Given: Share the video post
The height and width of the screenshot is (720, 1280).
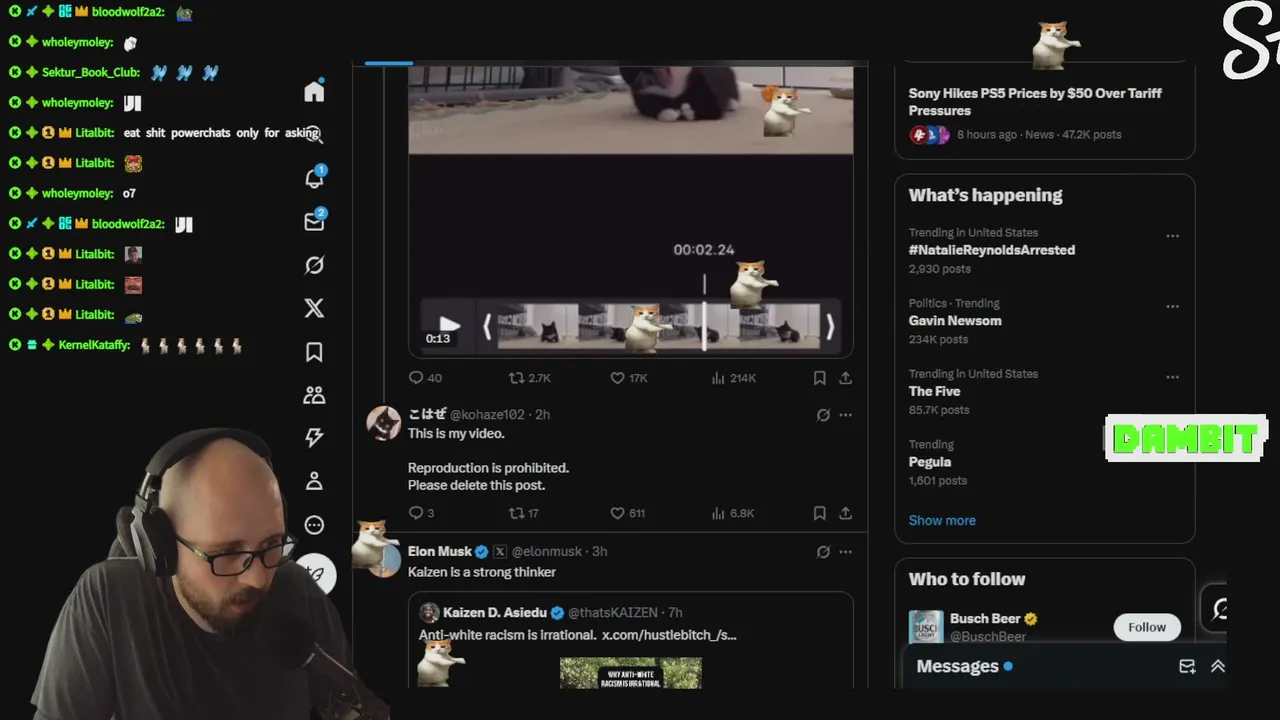Looking at the screenshot, I should (845, 378).
